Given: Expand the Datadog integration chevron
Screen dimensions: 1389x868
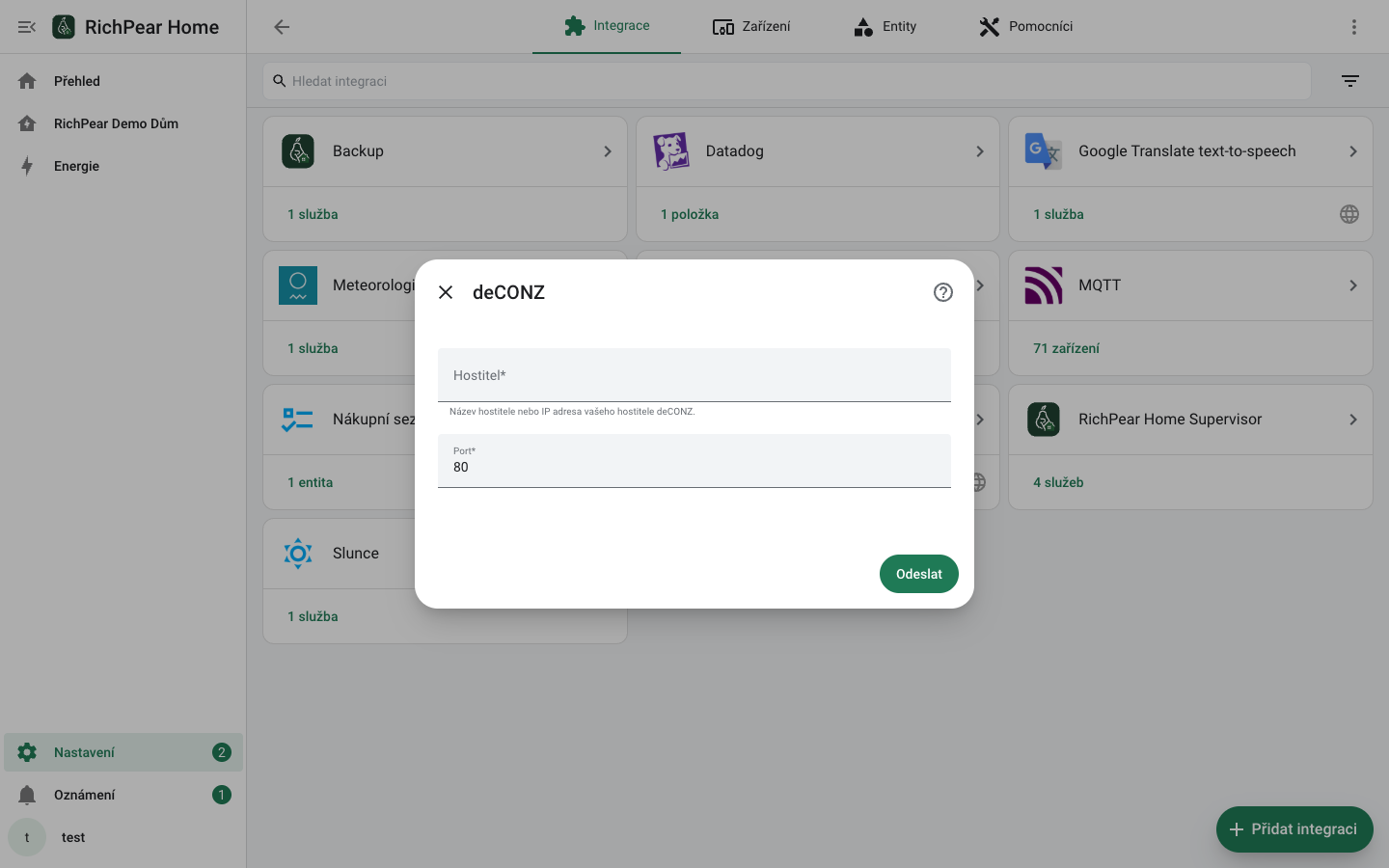Looking at the screenshot, I should pos(980,151).
